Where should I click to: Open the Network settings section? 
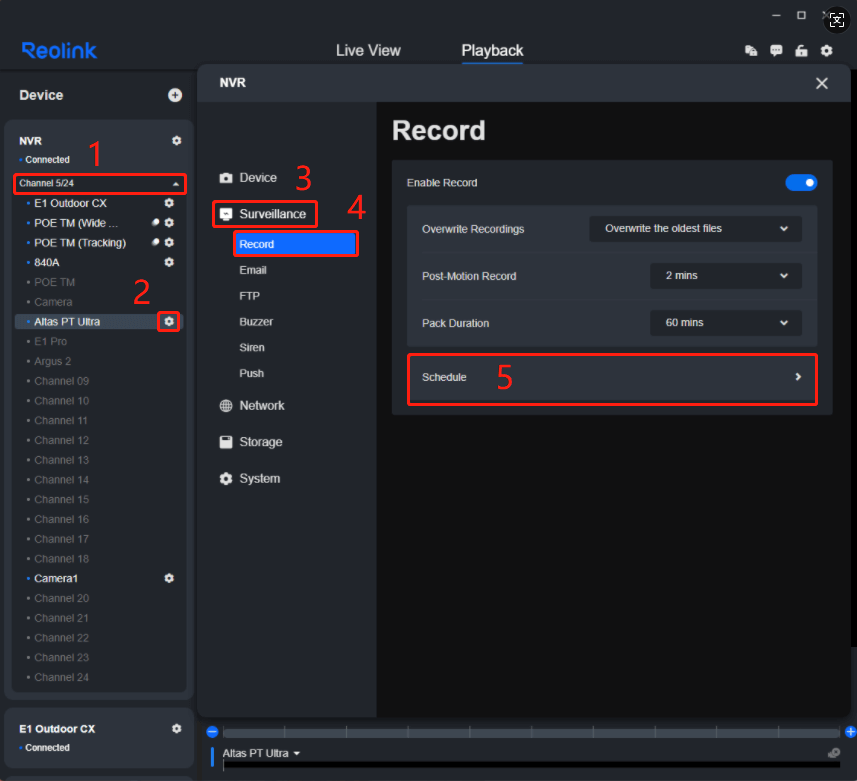[252, 406]
